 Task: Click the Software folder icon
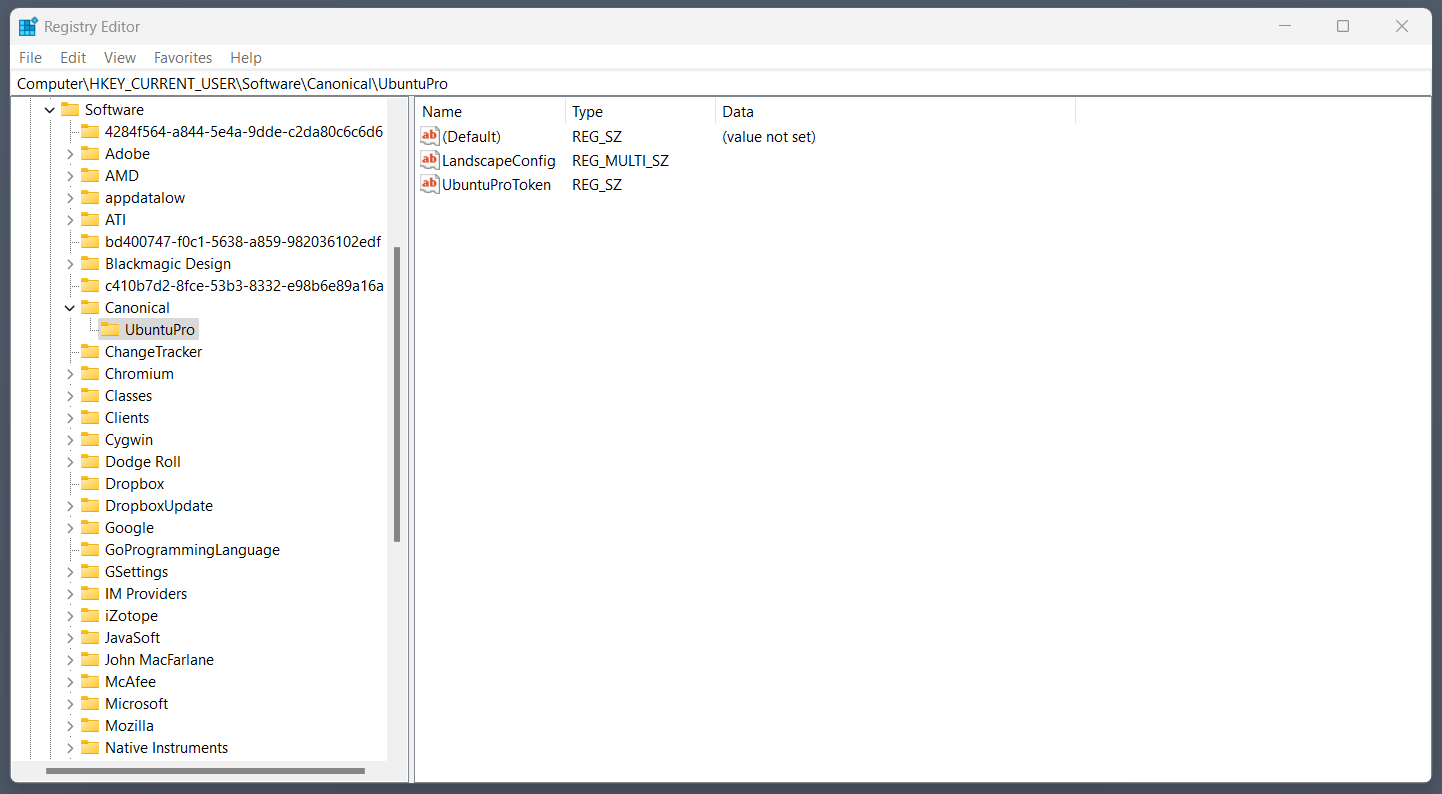[x=70, y=110]
